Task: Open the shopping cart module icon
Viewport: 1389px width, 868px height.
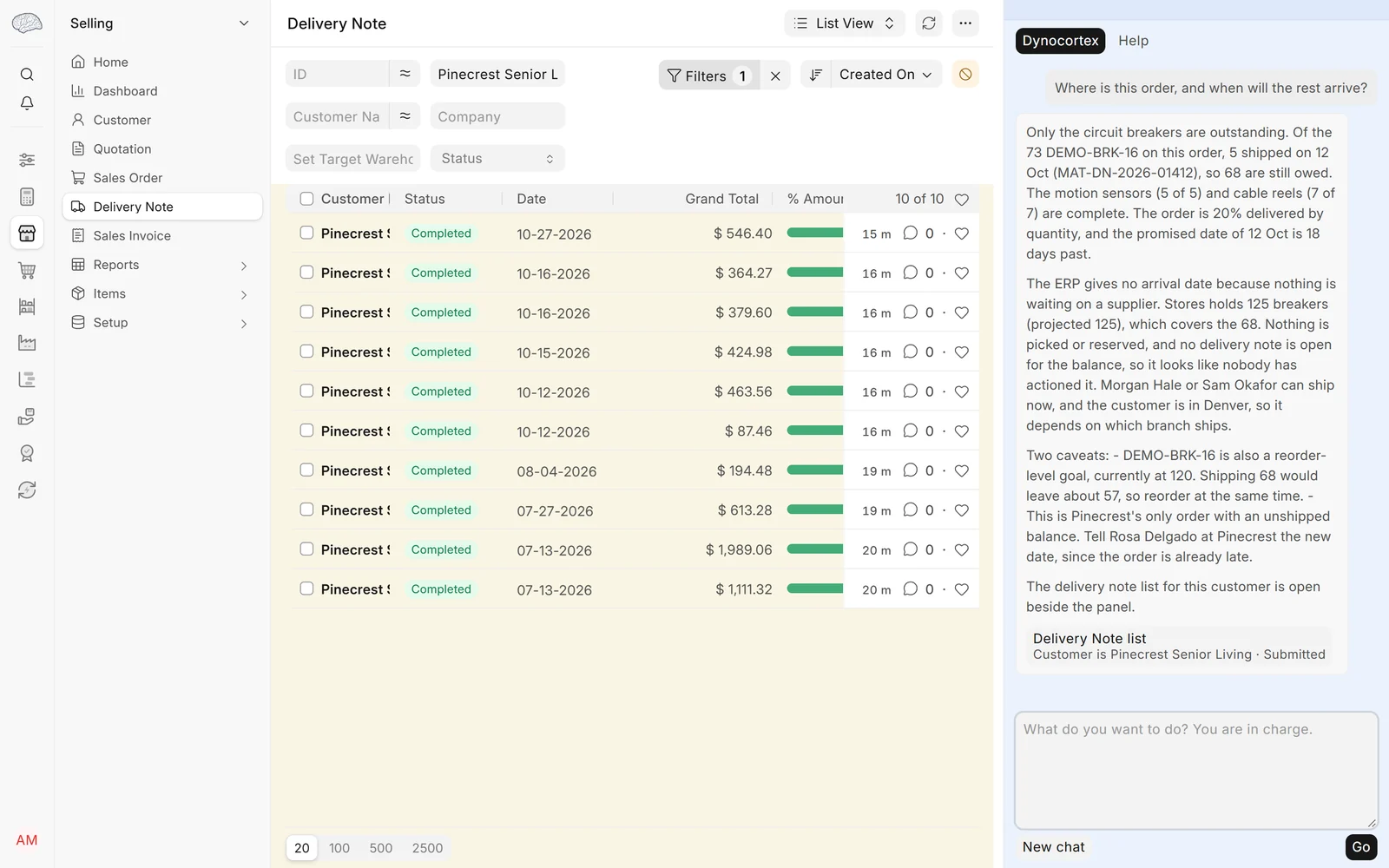Action: 27,270
